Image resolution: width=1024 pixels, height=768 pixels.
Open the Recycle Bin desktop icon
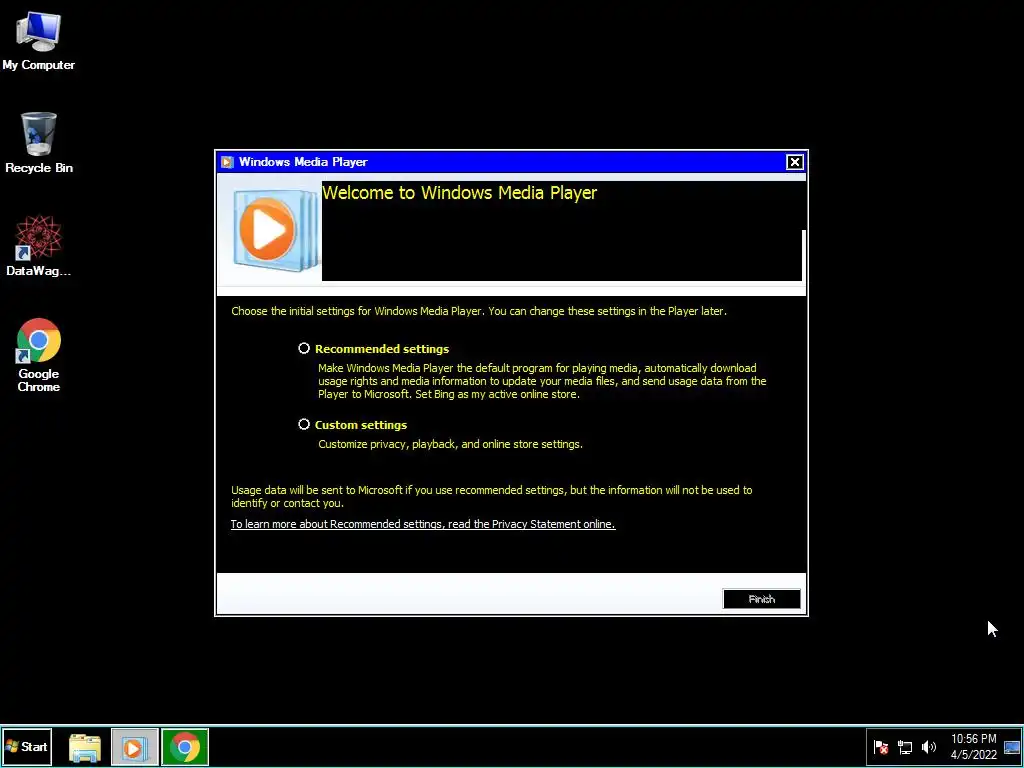39,143
